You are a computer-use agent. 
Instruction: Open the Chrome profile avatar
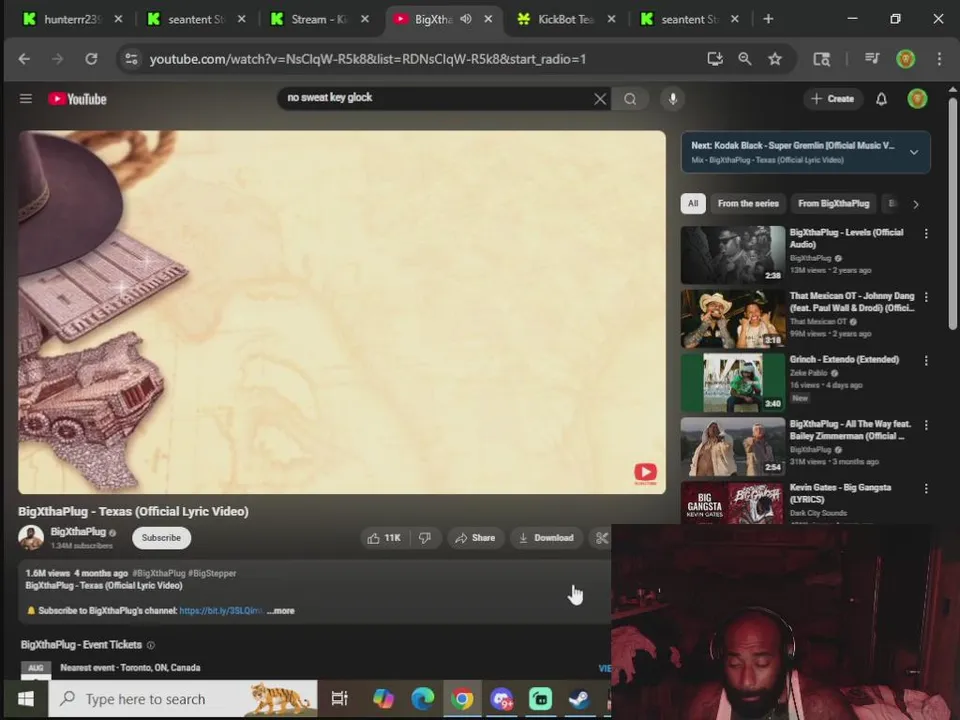[x=906, y=59]
